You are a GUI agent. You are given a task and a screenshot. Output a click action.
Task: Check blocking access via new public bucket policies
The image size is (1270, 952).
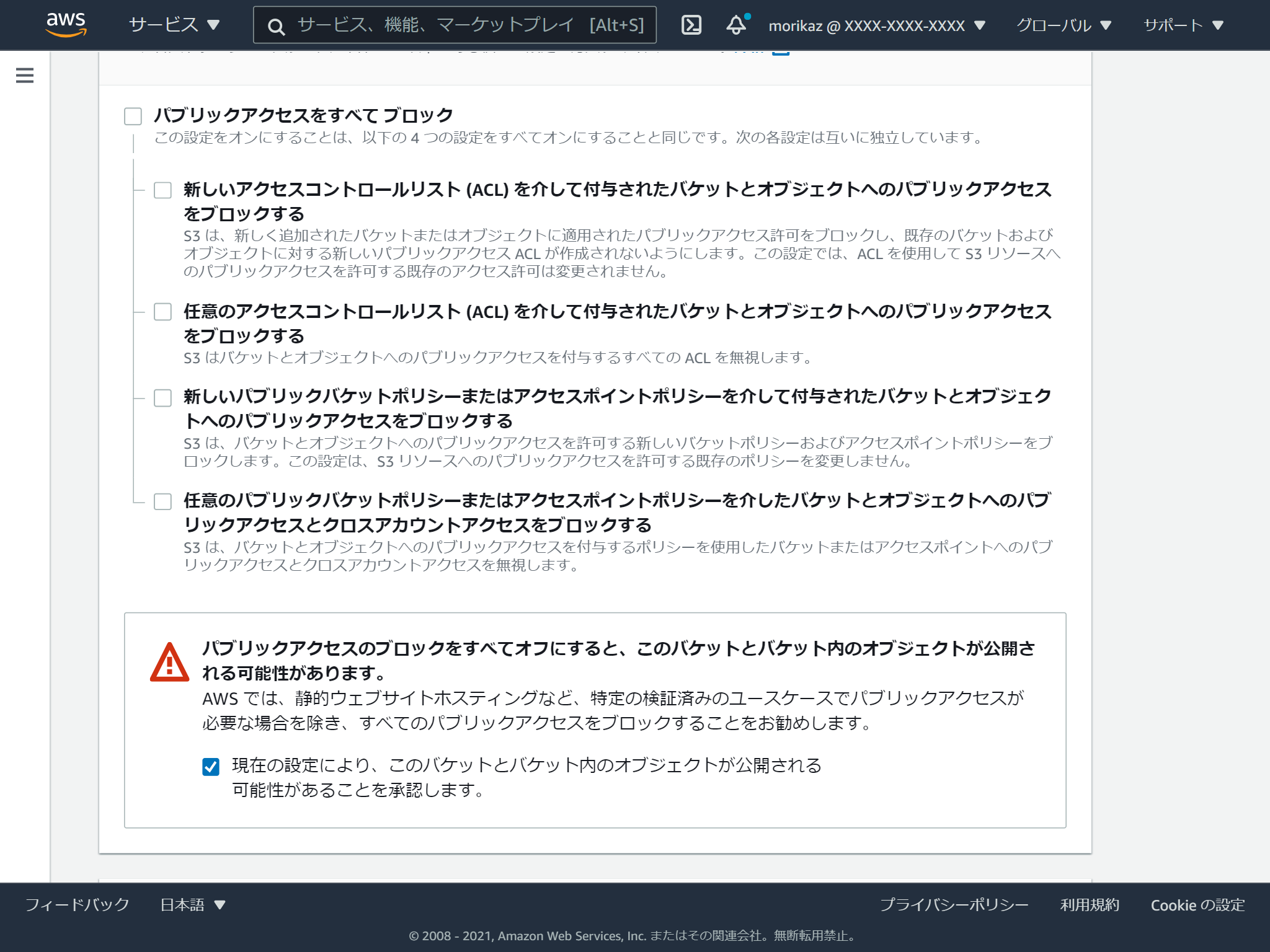(x=163, y=399)
